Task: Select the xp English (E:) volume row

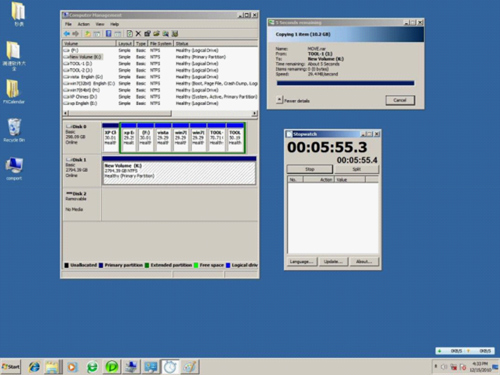Action: [x=160, y=103]
